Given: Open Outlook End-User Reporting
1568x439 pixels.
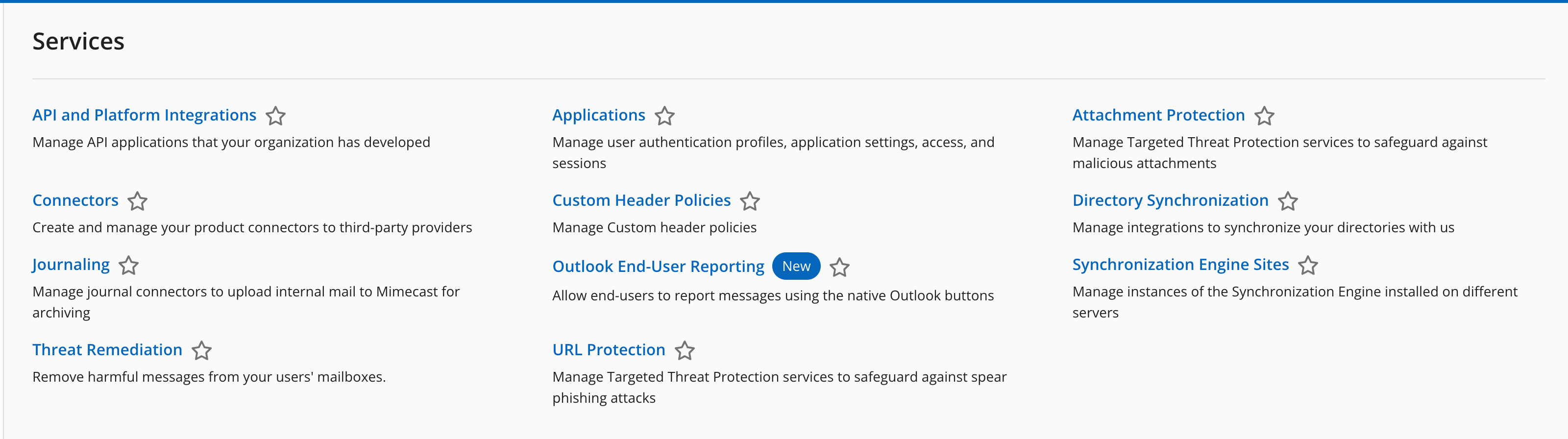Looking at the screenshot, I should (x=658, y=267).
